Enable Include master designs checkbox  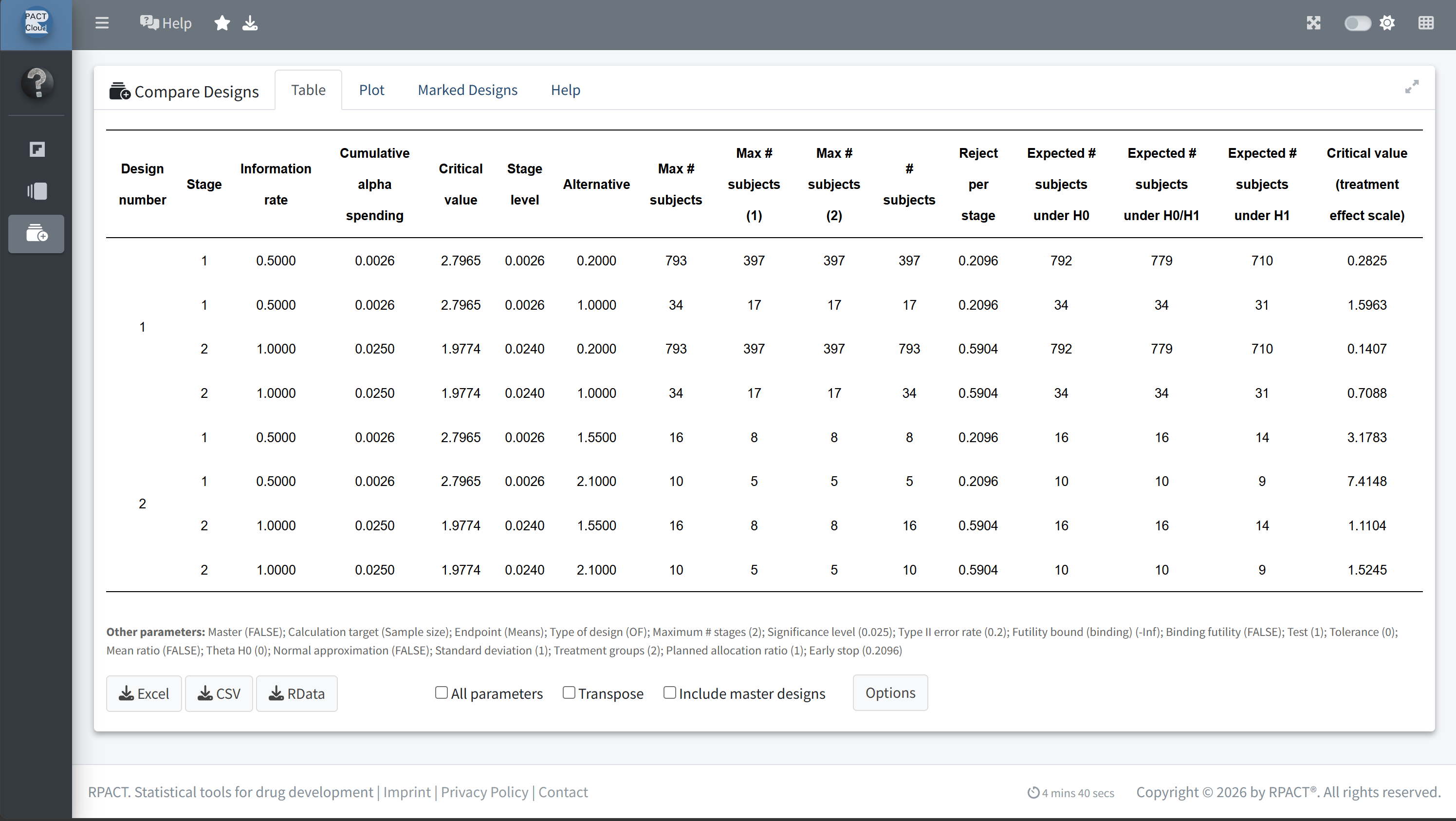(669, 692)
